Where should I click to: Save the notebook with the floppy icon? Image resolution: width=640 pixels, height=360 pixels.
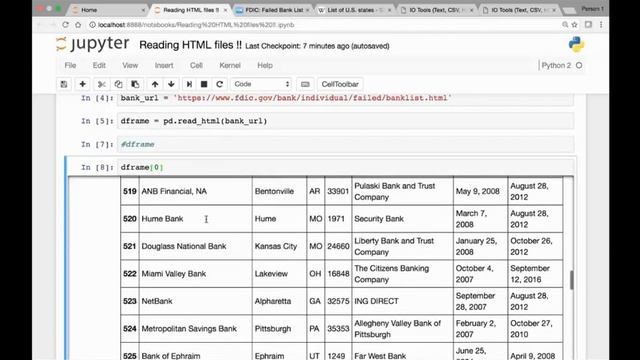click(x=64, y=84)
